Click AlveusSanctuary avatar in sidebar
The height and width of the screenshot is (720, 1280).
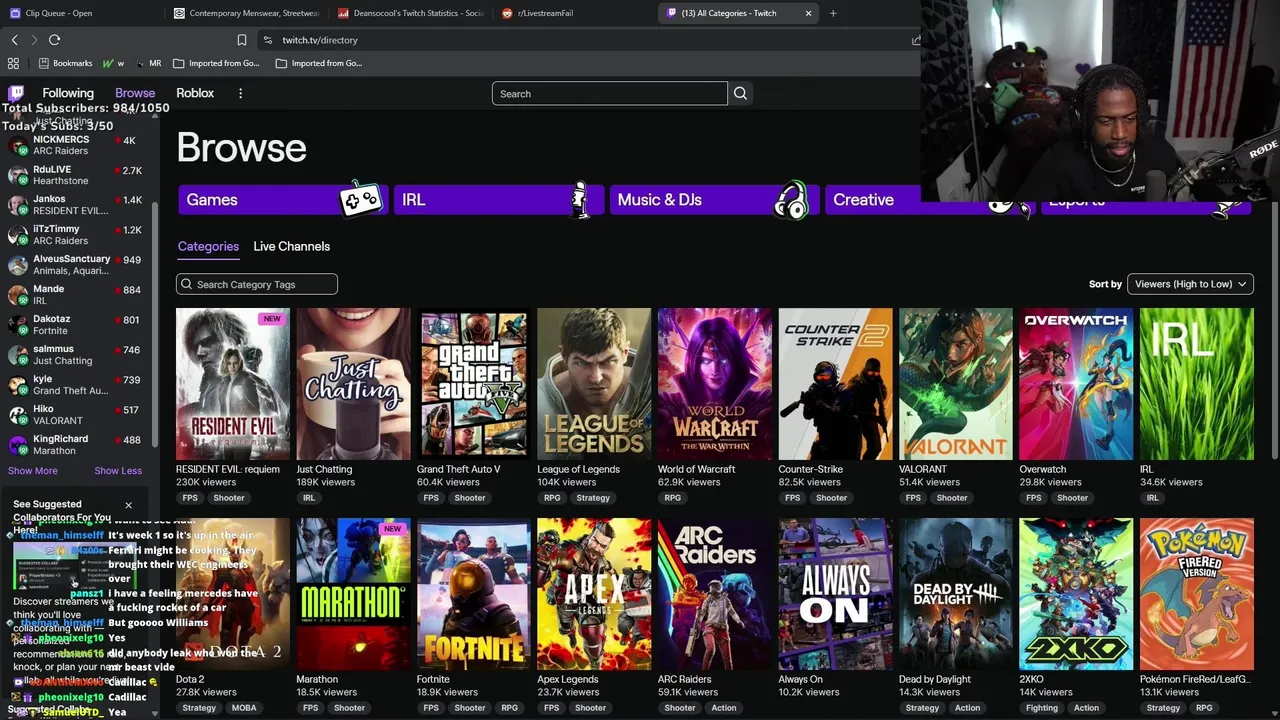(x=17, y=265)
